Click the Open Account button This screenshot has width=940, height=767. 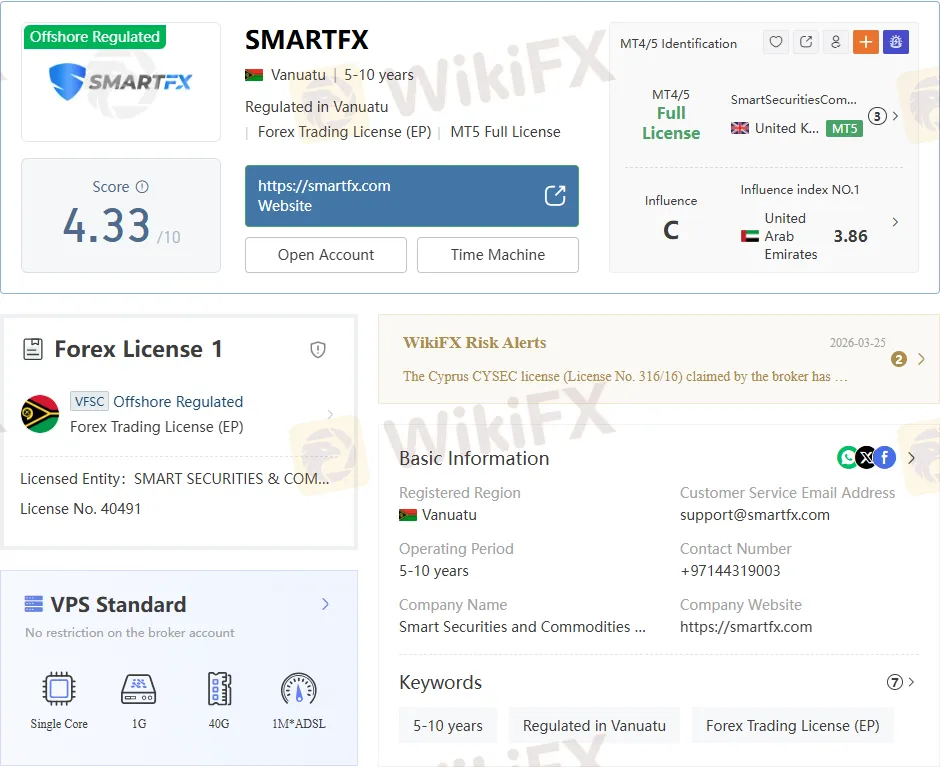tap(325, 255)
